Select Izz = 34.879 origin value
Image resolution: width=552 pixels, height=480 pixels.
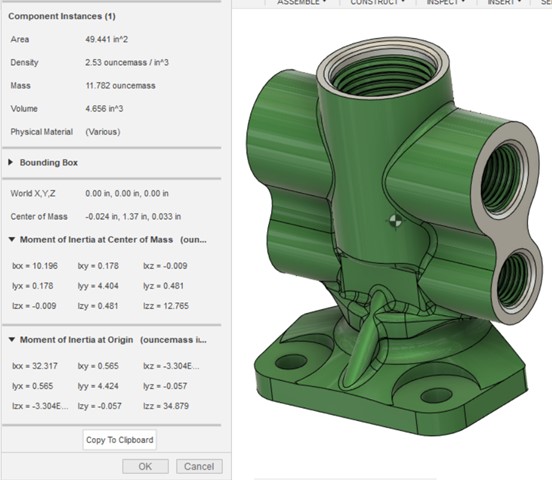coord(166,406)
